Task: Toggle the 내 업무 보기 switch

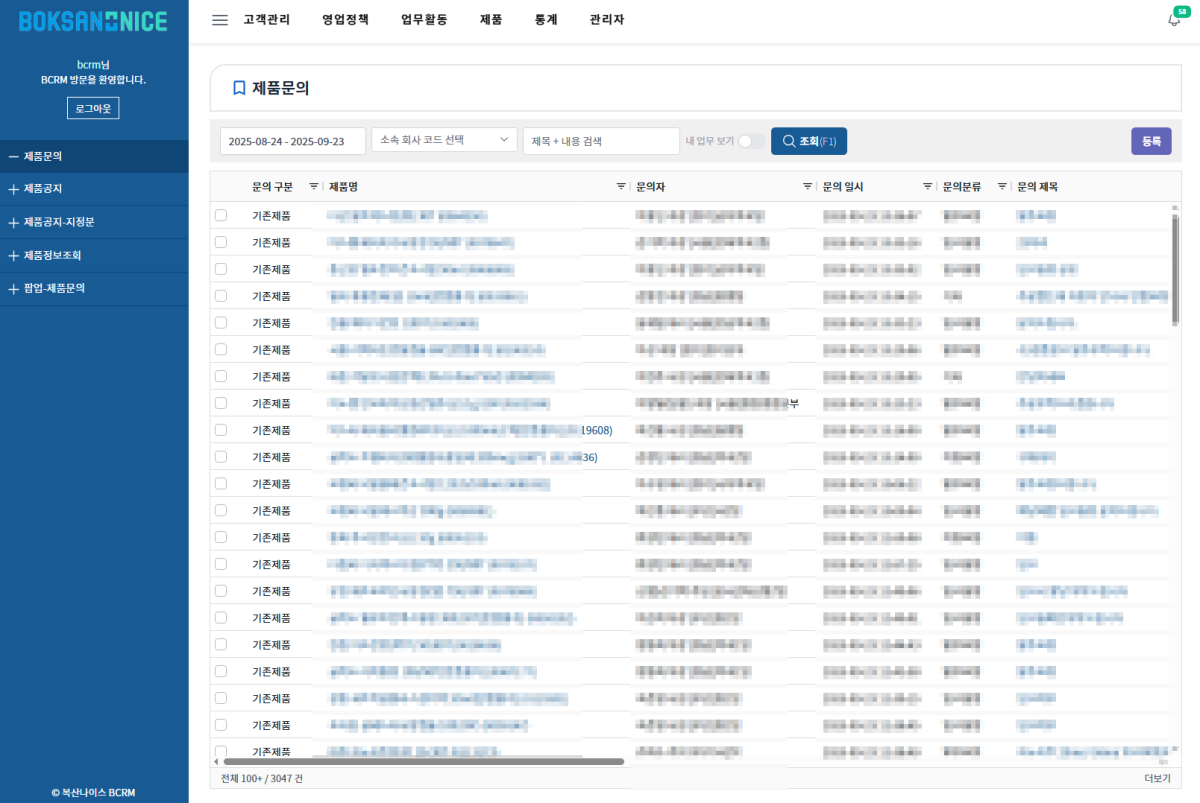Action: pyautogui.click(x=750, y=142)
